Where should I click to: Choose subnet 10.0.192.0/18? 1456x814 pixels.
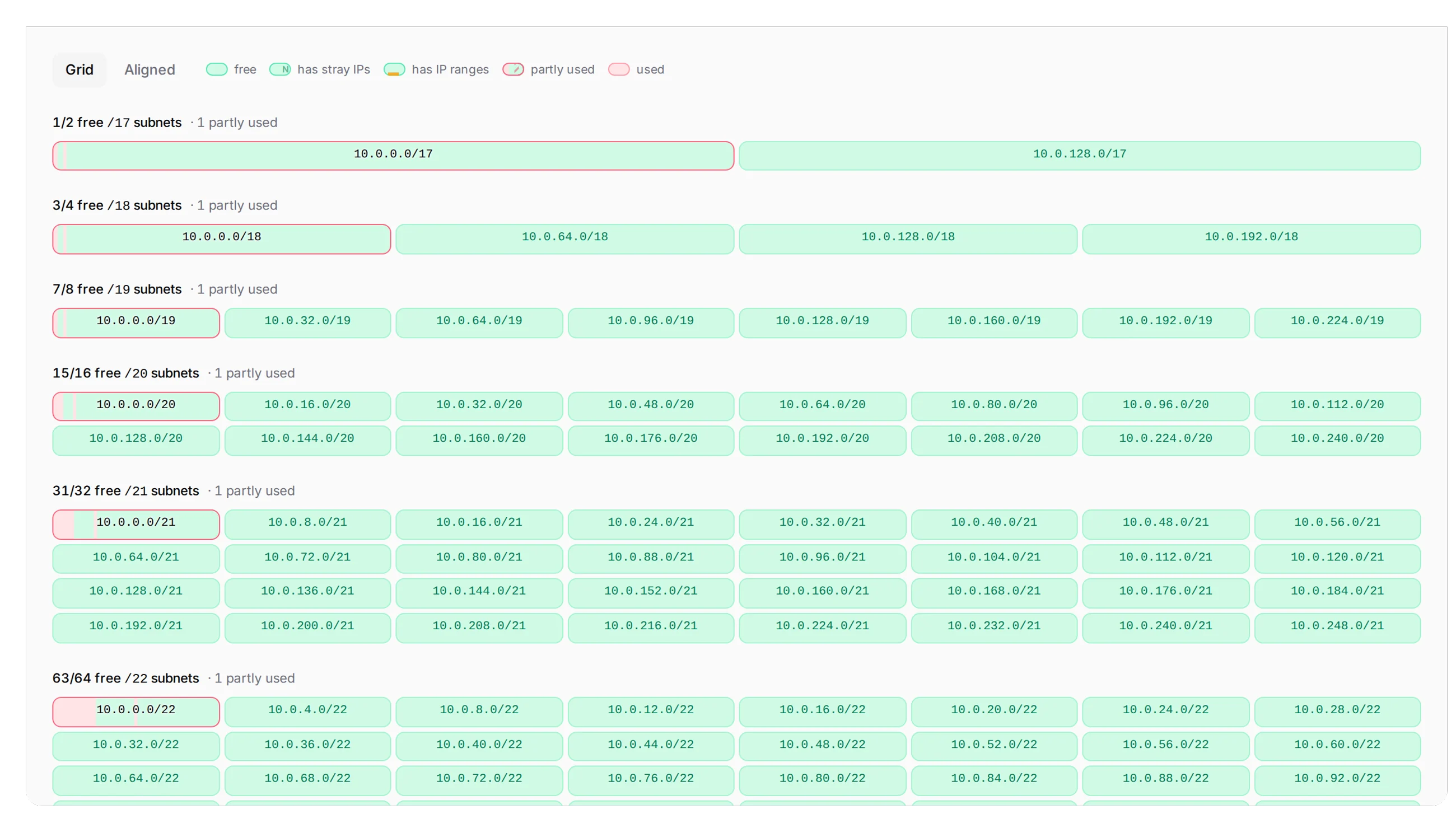[x=1252, y=239]
